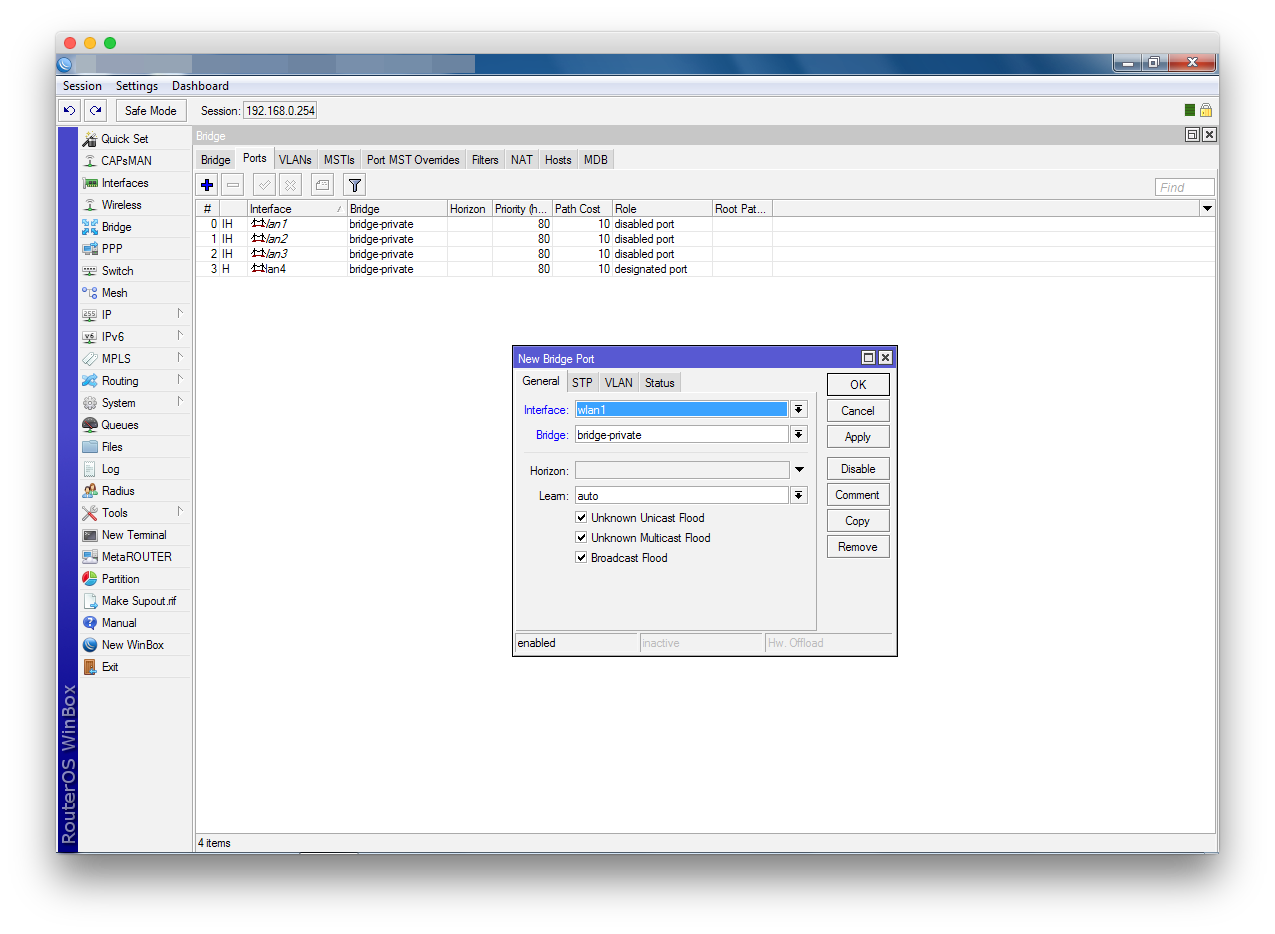
Task: Click the Disable button in dialog
Action: tap(858, 469)
